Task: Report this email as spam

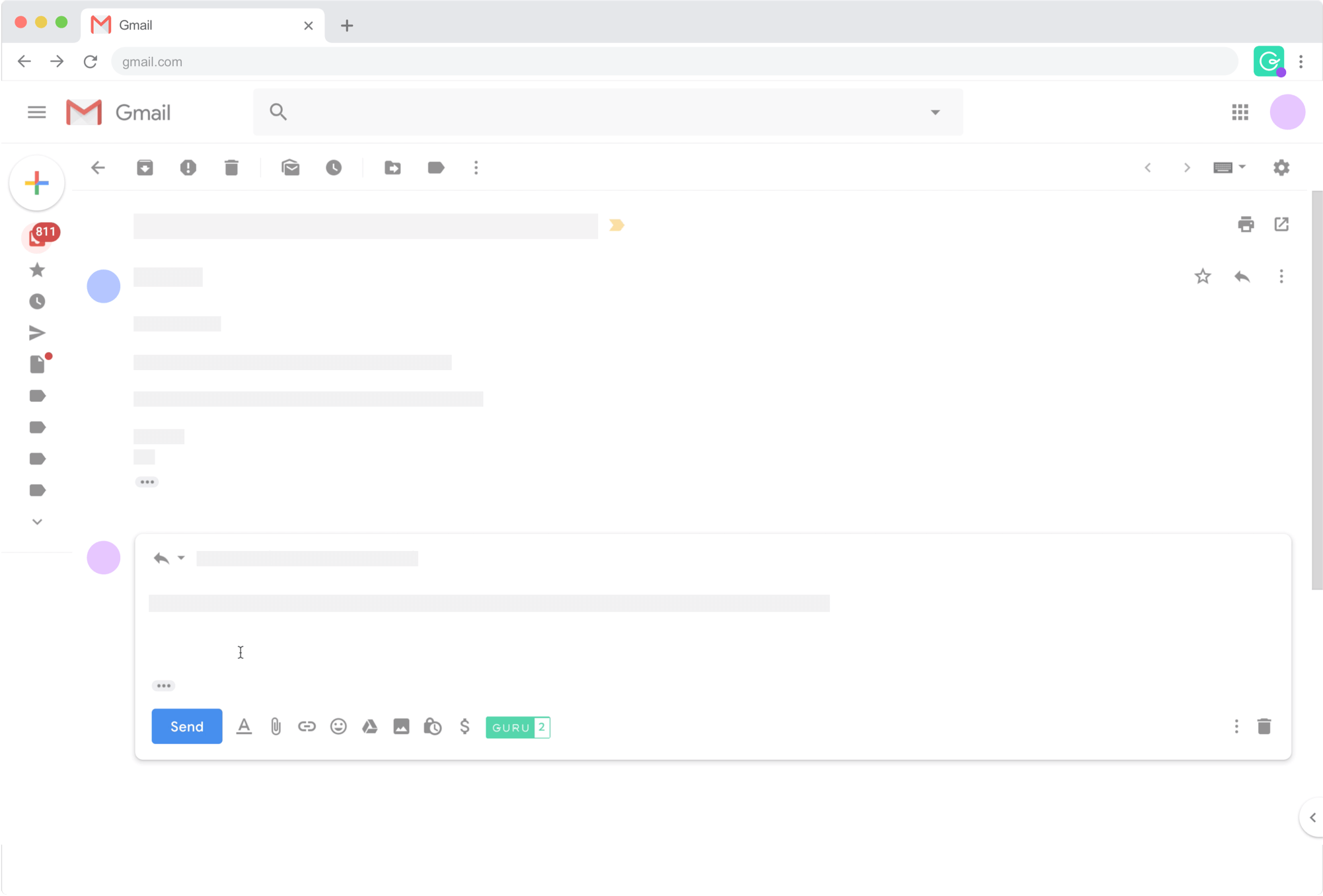Action: click(188, 168)
